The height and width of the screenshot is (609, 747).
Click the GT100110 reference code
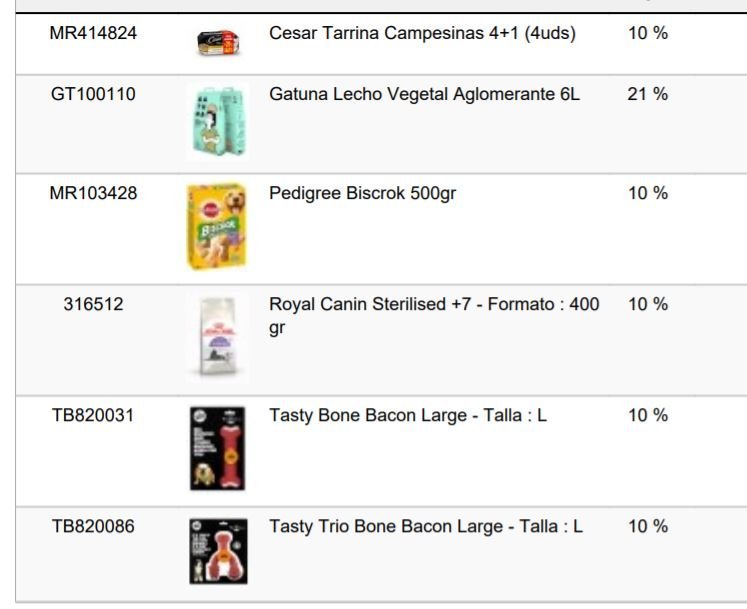tap(93, 94)
